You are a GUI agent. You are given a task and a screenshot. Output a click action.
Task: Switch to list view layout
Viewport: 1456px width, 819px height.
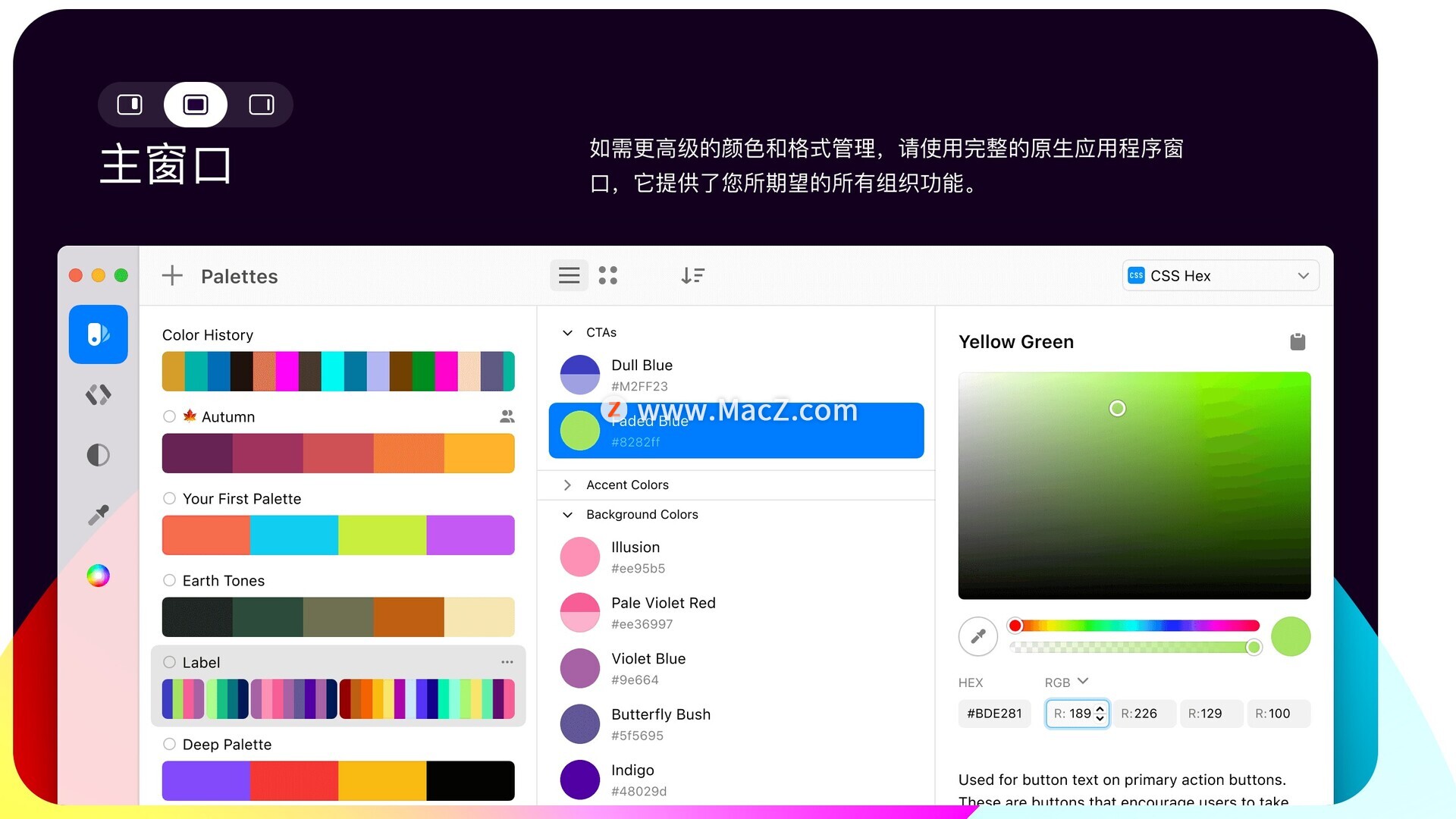pos(569,275)
